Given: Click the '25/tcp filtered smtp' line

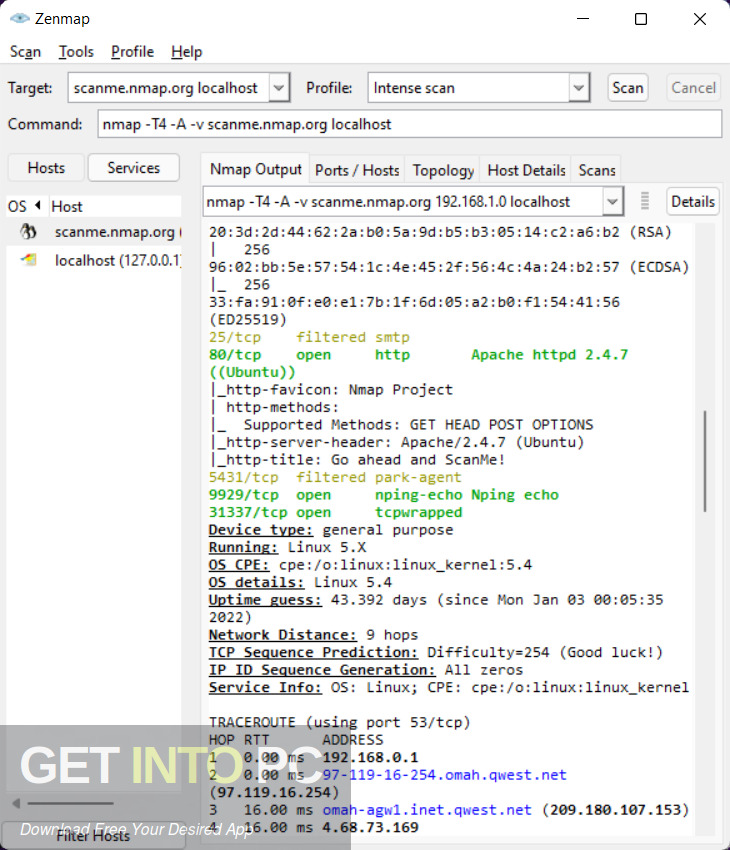Looking at the screenshot, I should tap(309, 337).
